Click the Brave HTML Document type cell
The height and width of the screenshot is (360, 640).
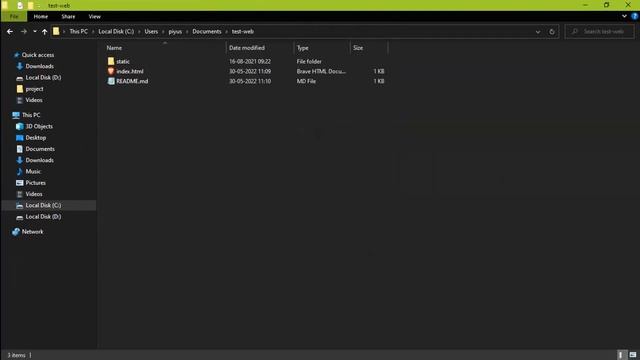(x=321, y=71)
